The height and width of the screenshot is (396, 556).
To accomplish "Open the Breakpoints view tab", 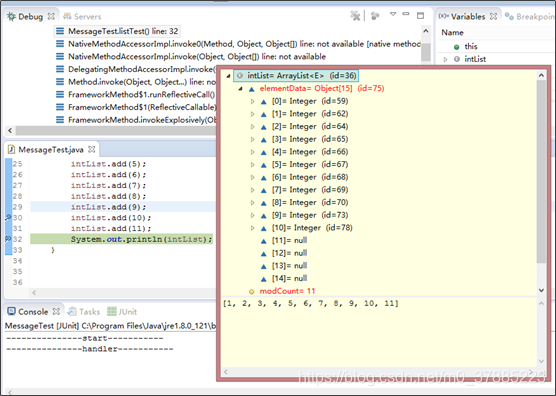I will [530, 17].
